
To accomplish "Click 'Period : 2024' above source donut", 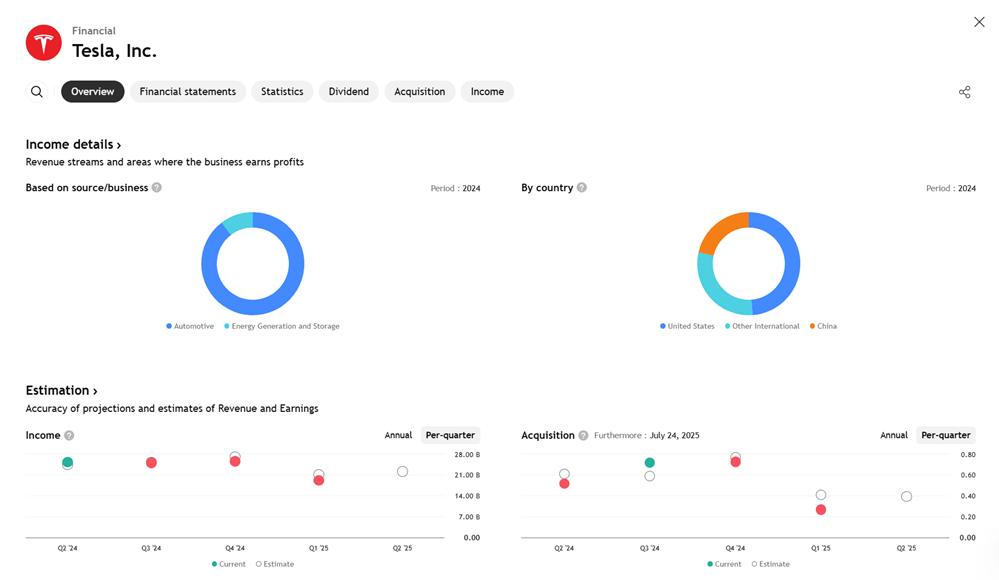I will click(455, 188).
